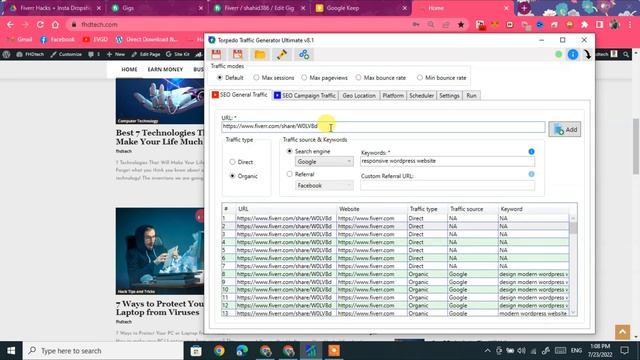The image size is (640, 360).
Task: Click the URL input field in Torpedo
Action: click(x=383, y=127)
